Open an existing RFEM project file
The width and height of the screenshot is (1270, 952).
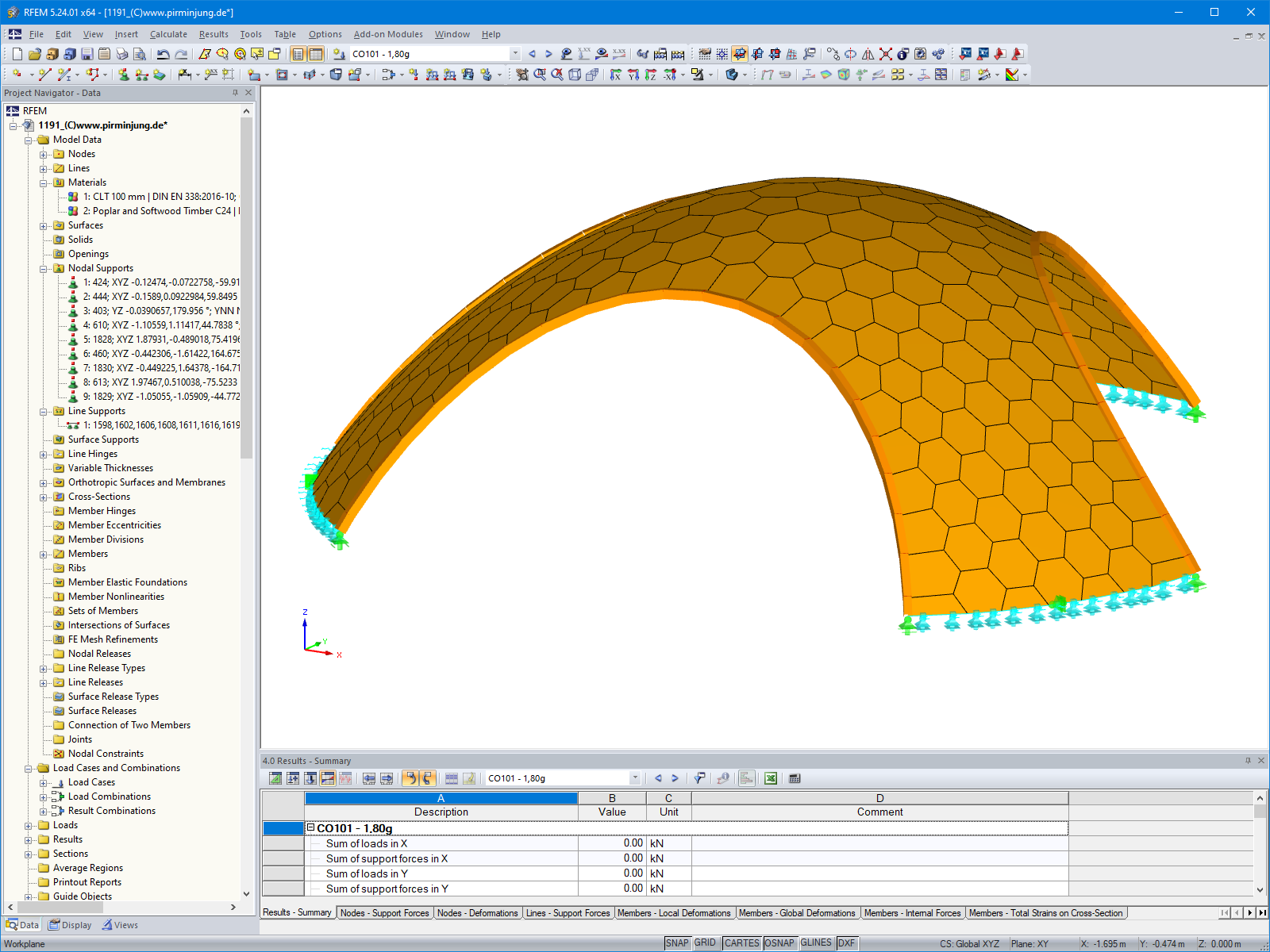[x=36, y=54]
